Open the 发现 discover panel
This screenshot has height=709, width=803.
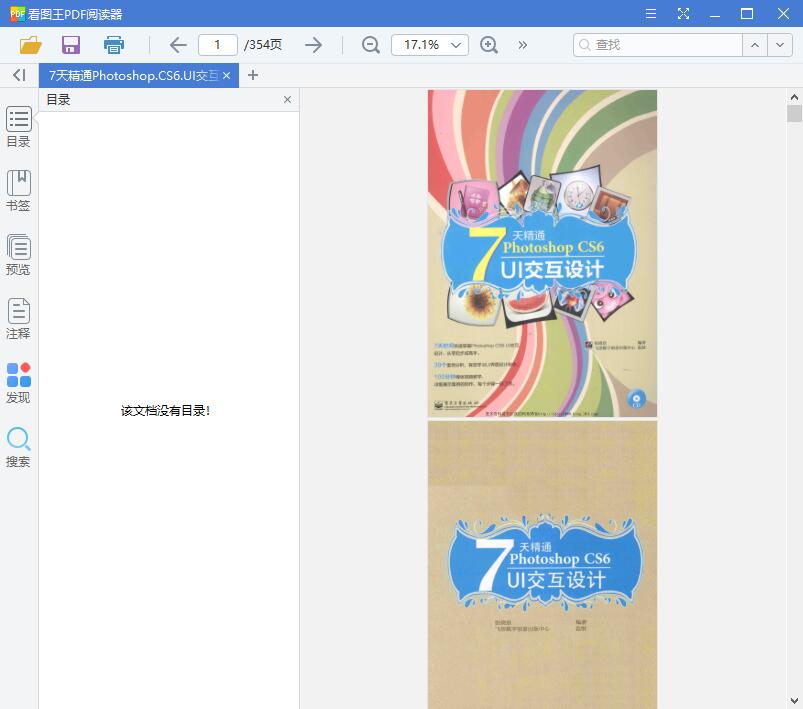18,383
